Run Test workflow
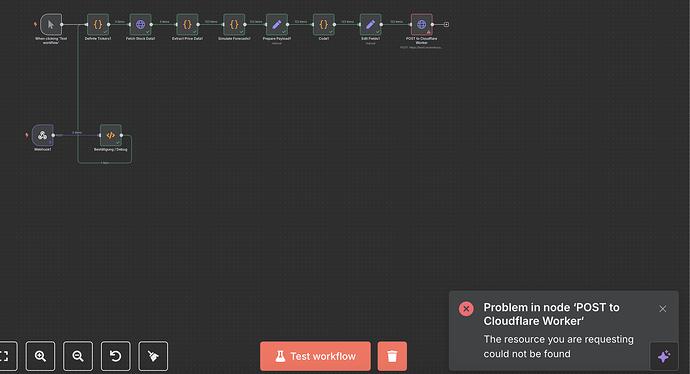The image size is (690, 374). [x=316, y=356]
